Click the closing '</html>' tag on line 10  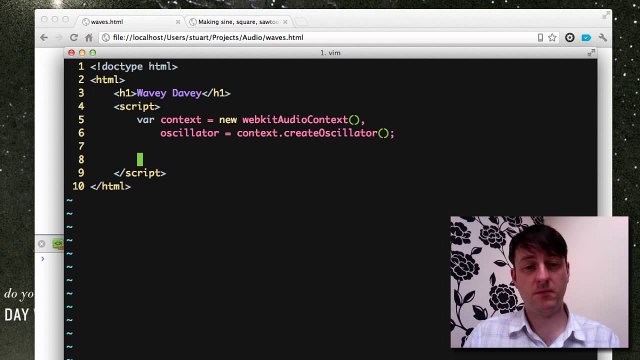coord(110,187)
